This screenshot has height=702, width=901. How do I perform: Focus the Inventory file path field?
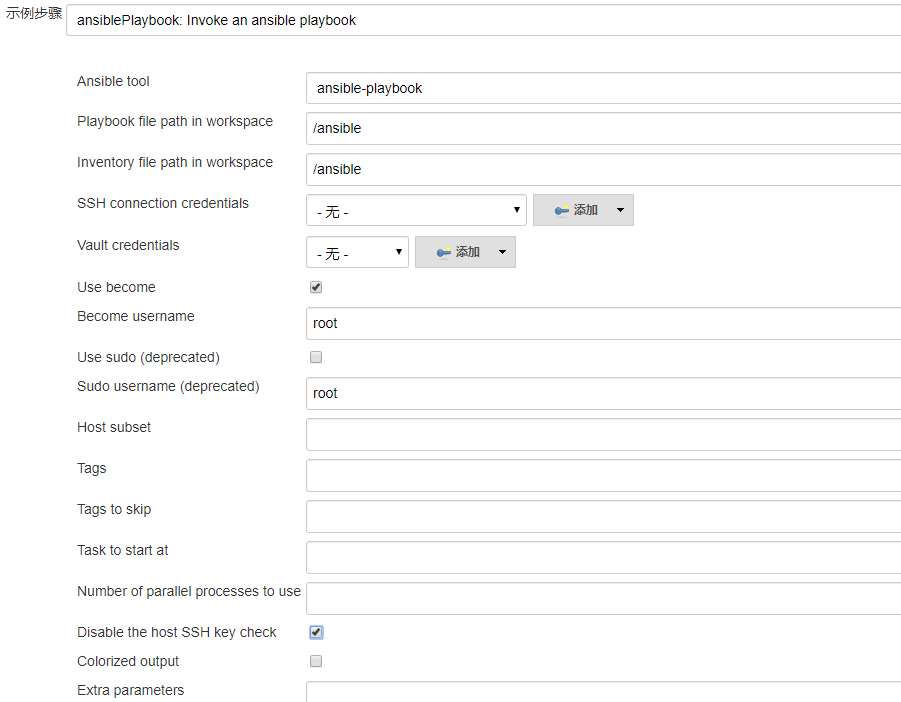[603, 169]
